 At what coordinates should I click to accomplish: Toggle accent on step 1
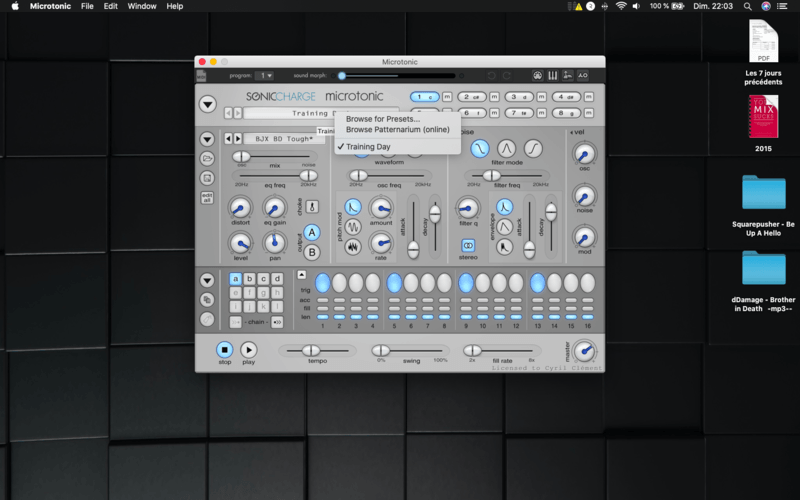pos(322,300)
